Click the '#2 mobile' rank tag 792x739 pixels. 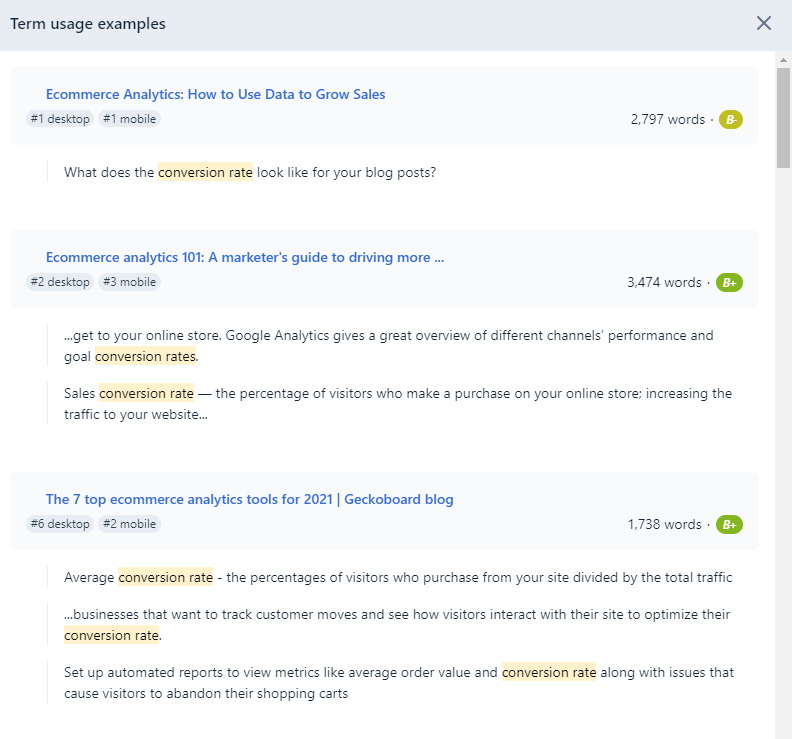(129, 524)
